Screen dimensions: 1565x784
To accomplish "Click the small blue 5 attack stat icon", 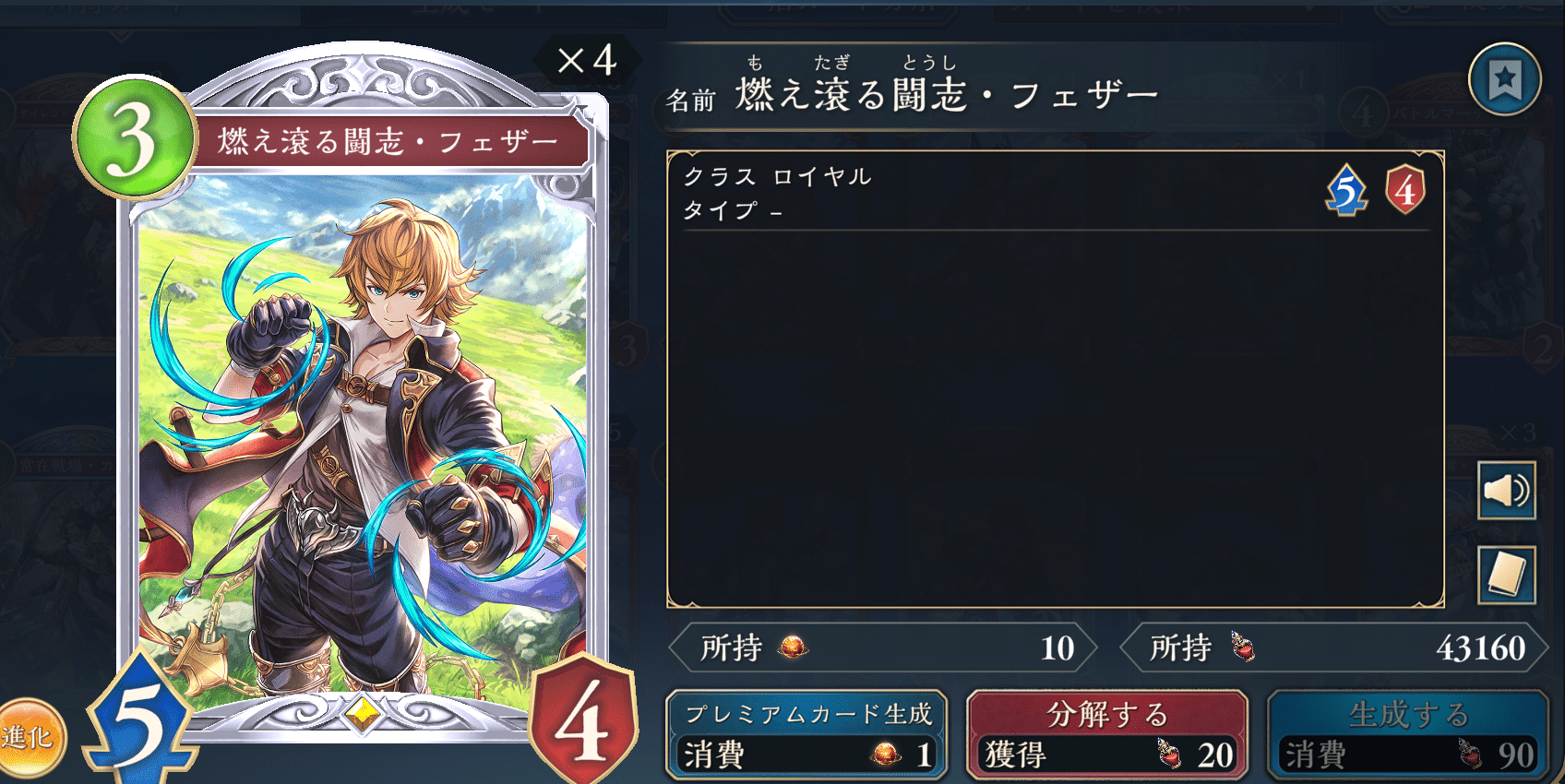I will pos(1346,191).
